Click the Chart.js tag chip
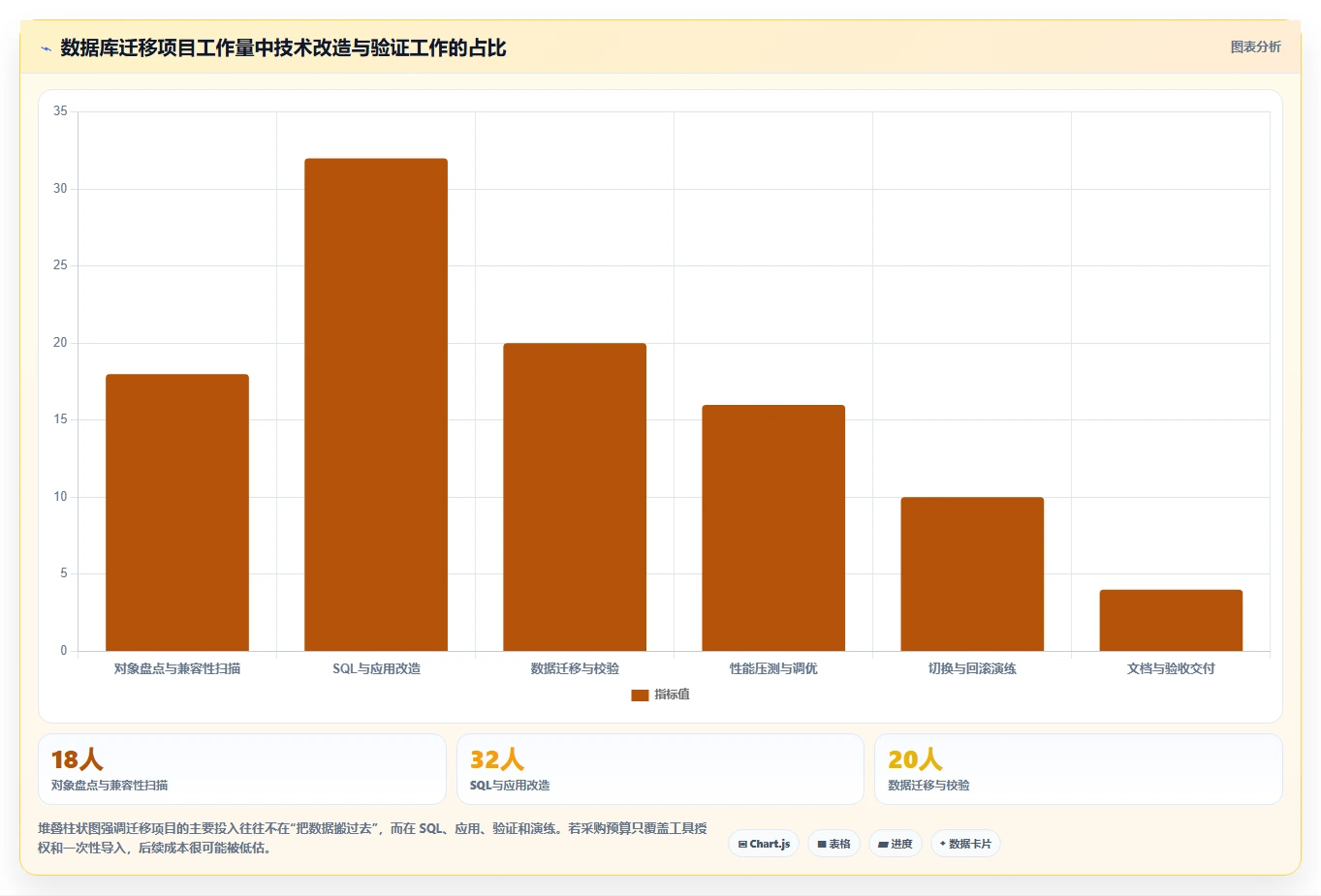 pos(764,844)
